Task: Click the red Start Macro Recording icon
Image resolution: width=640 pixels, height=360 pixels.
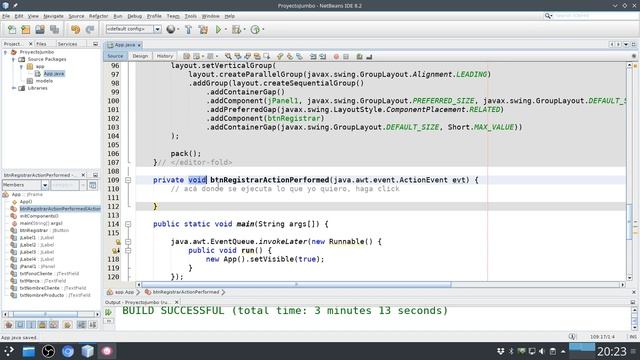Action: pos(336,56)
